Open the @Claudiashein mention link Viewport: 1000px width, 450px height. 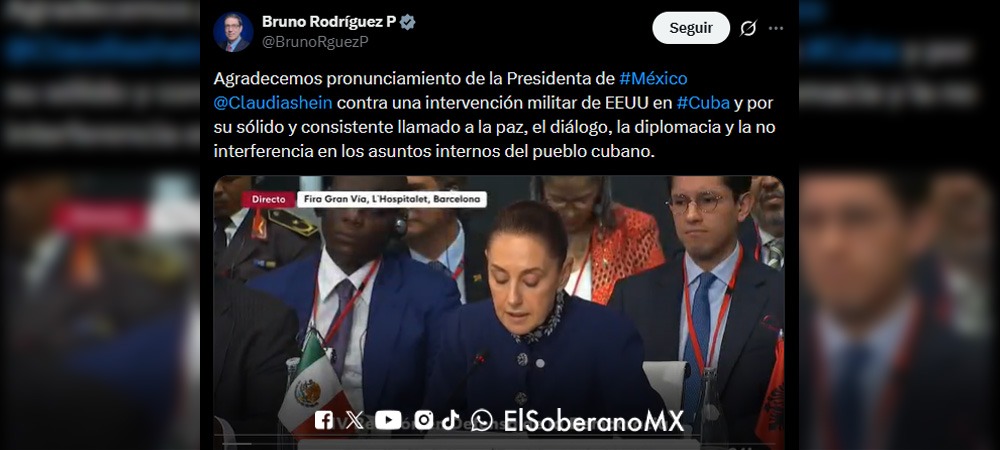273,103
